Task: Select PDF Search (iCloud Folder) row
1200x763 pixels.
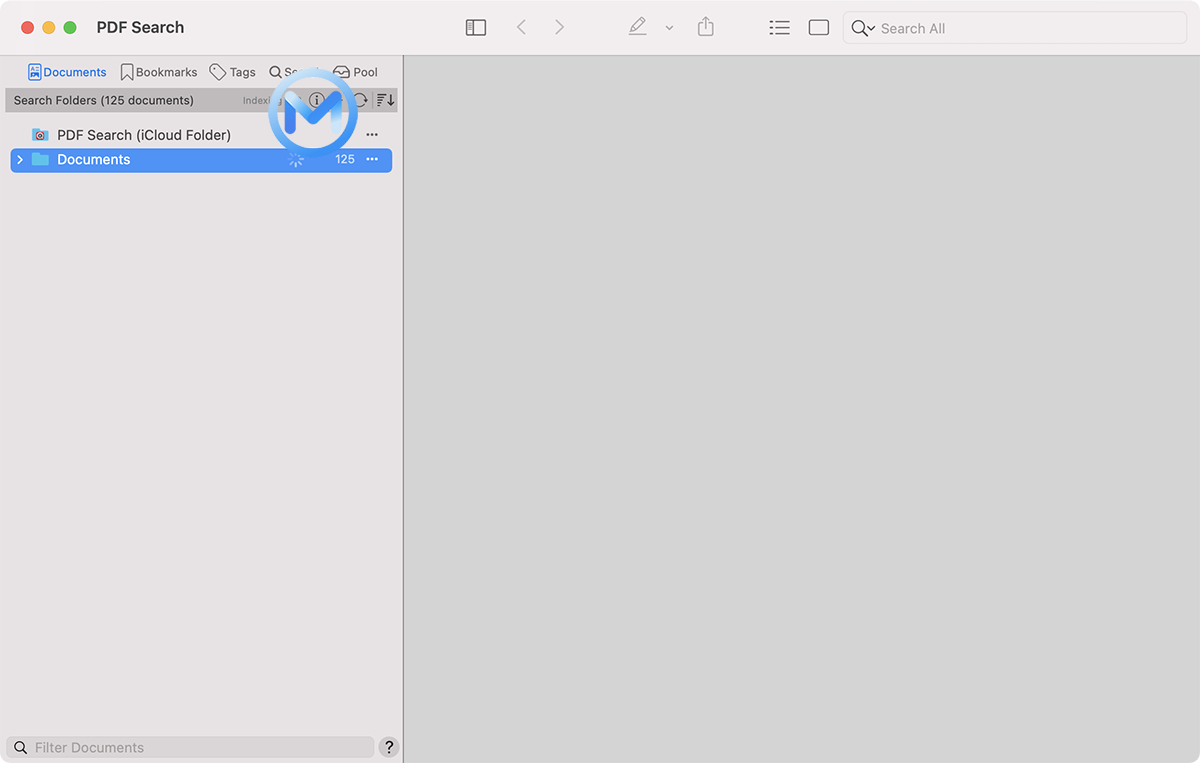Action: click(x=201, y=135)
